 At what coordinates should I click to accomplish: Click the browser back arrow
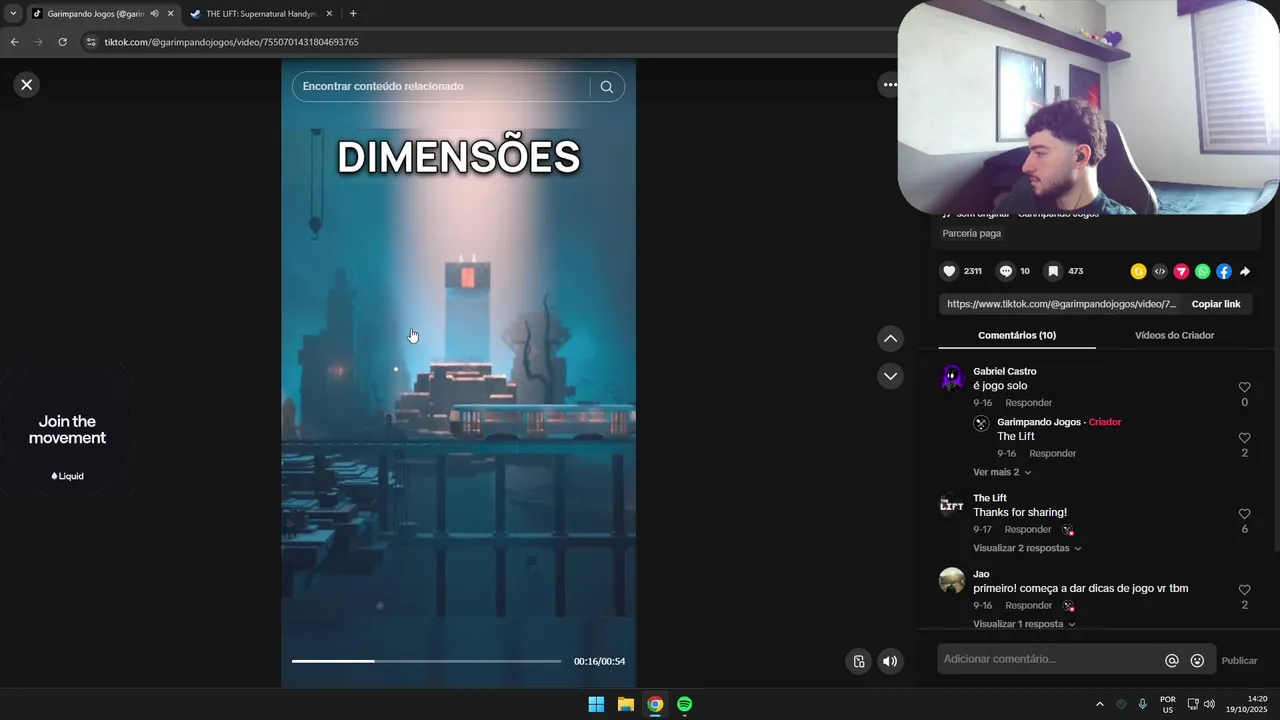14,42
